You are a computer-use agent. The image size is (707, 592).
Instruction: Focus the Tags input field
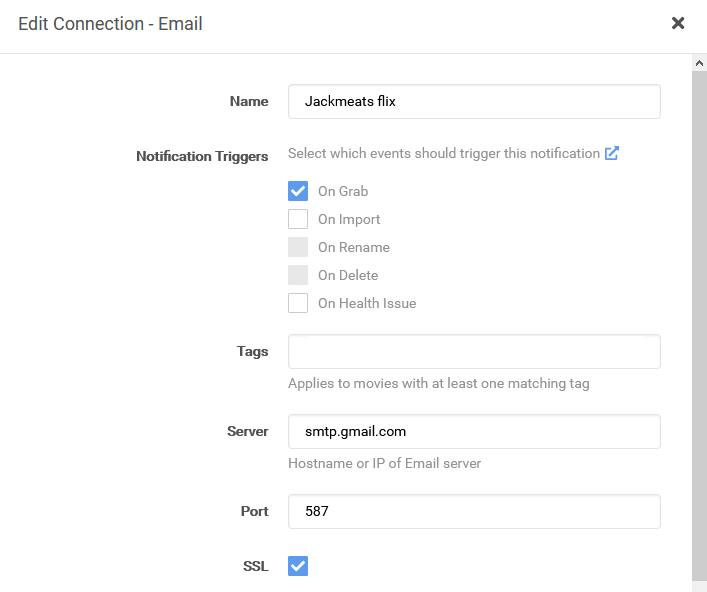coord(474,351)
